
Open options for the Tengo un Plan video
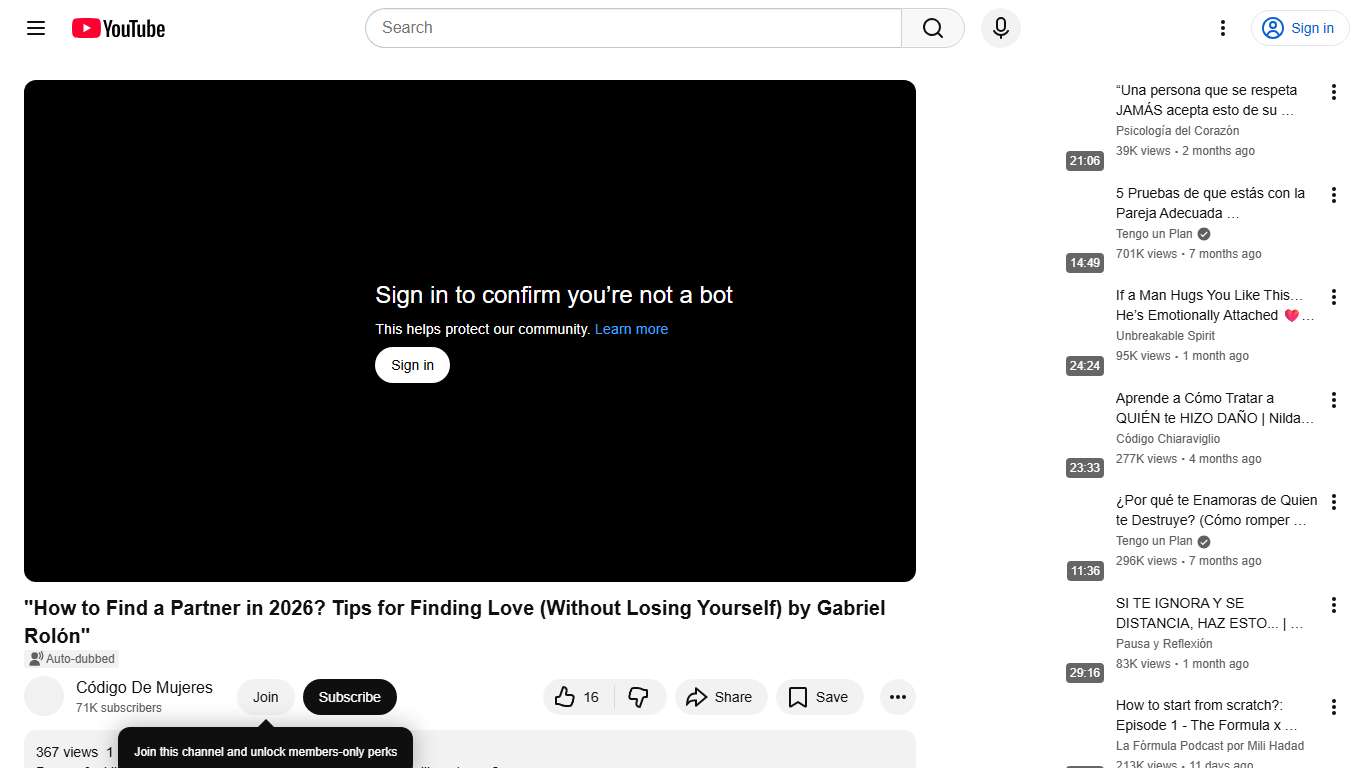tap(1333, 195)
